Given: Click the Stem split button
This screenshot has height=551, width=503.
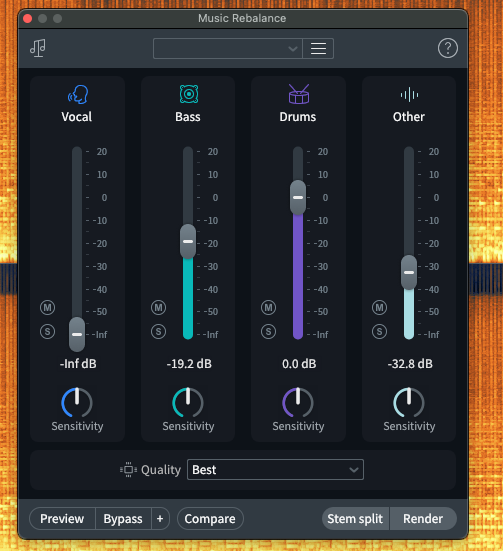Looking at the screenshot, I should pos(355,519).
